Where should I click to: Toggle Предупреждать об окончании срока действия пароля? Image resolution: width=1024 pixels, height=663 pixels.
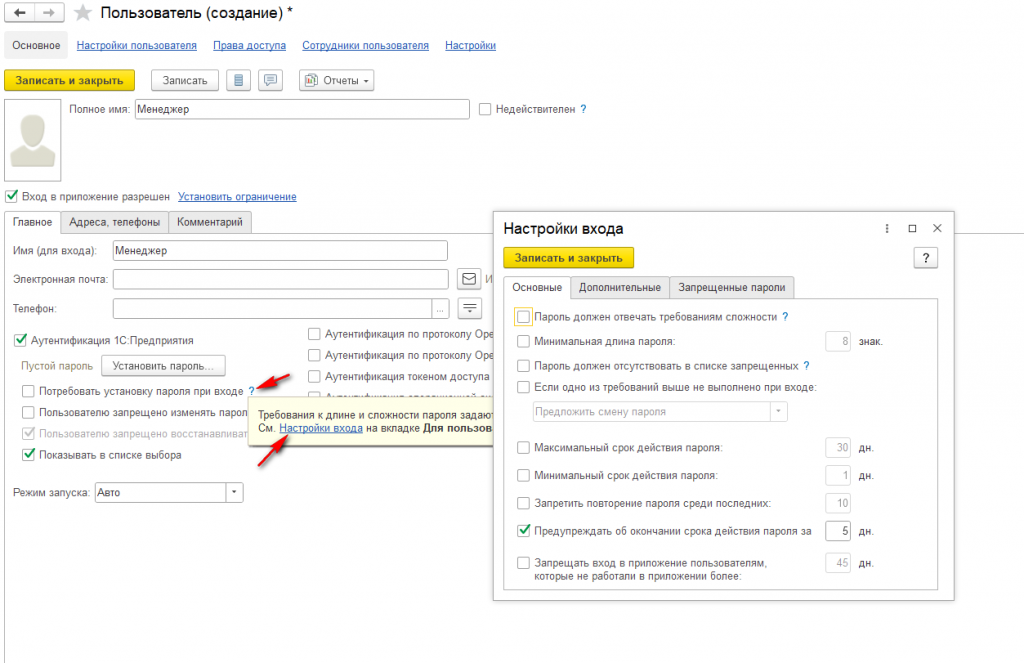(523, 530)
